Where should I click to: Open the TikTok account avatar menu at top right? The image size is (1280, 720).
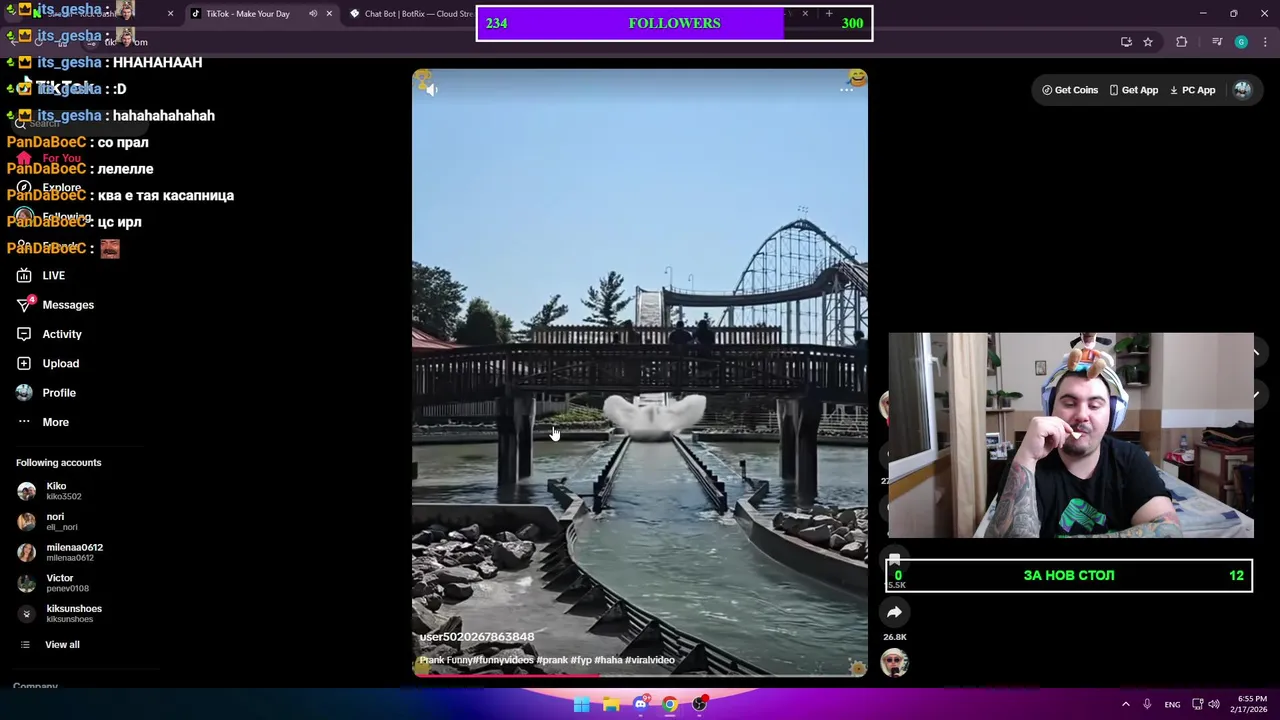click(x=1242, y=90)
